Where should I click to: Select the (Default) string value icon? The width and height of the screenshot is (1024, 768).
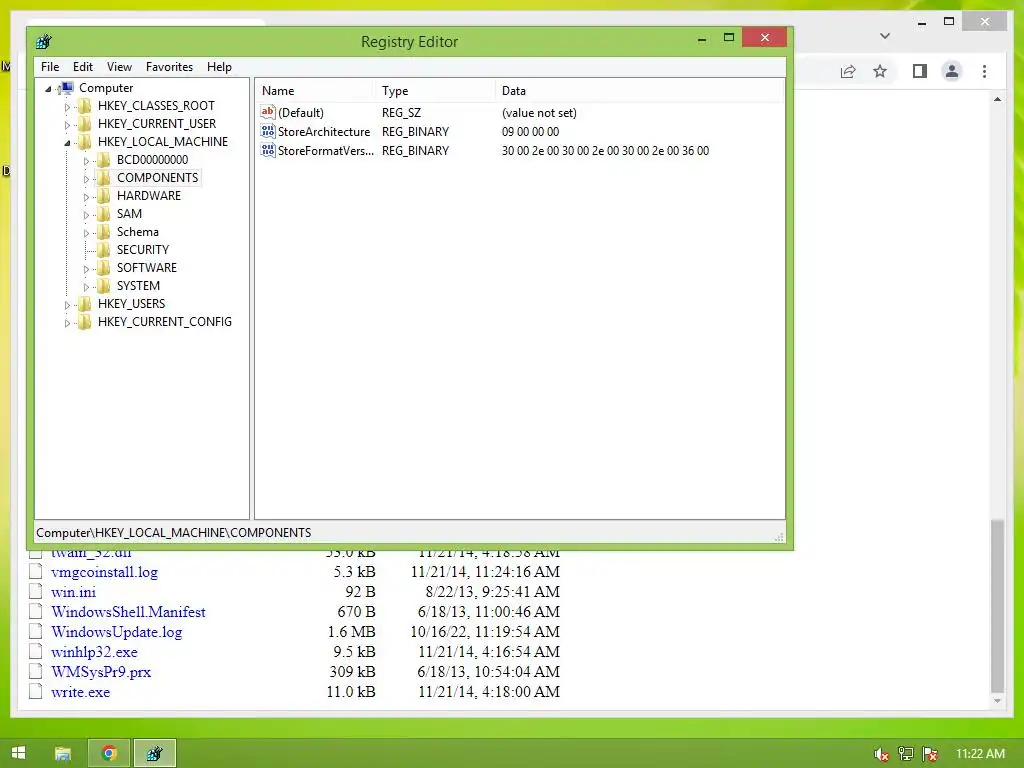268,112
